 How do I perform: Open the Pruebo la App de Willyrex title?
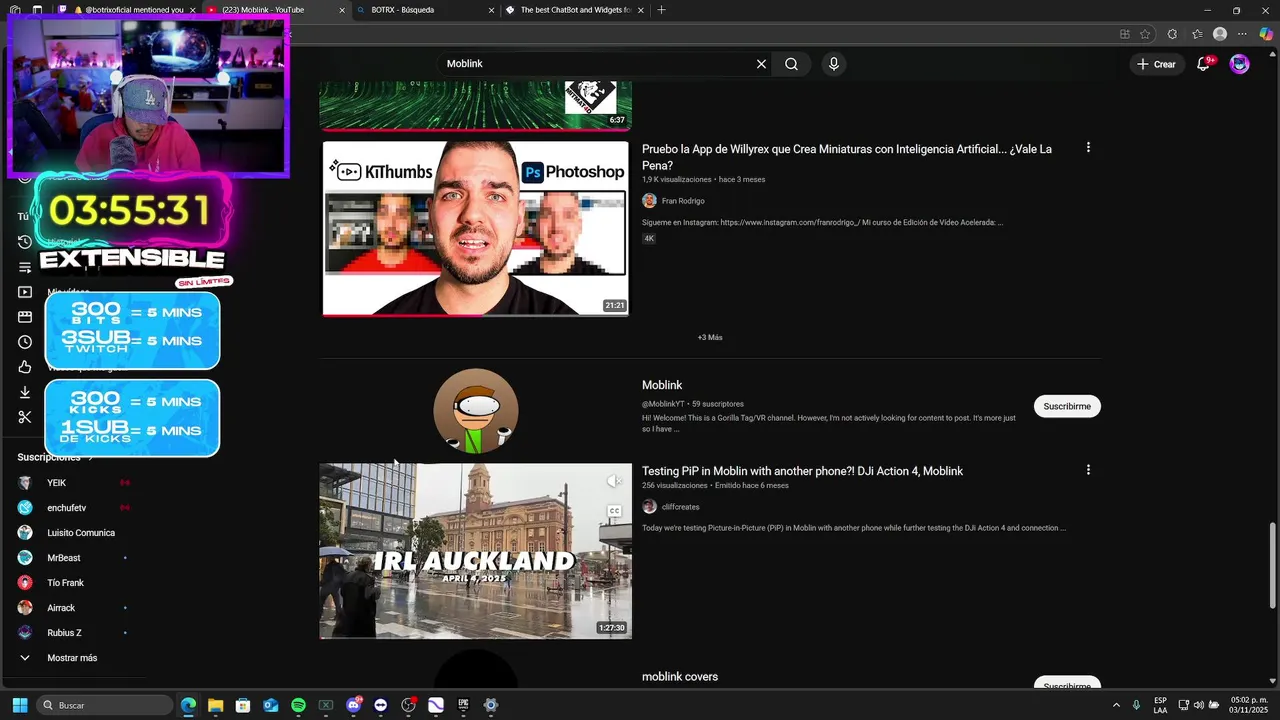pyautogui.click(x=846, y=157)
